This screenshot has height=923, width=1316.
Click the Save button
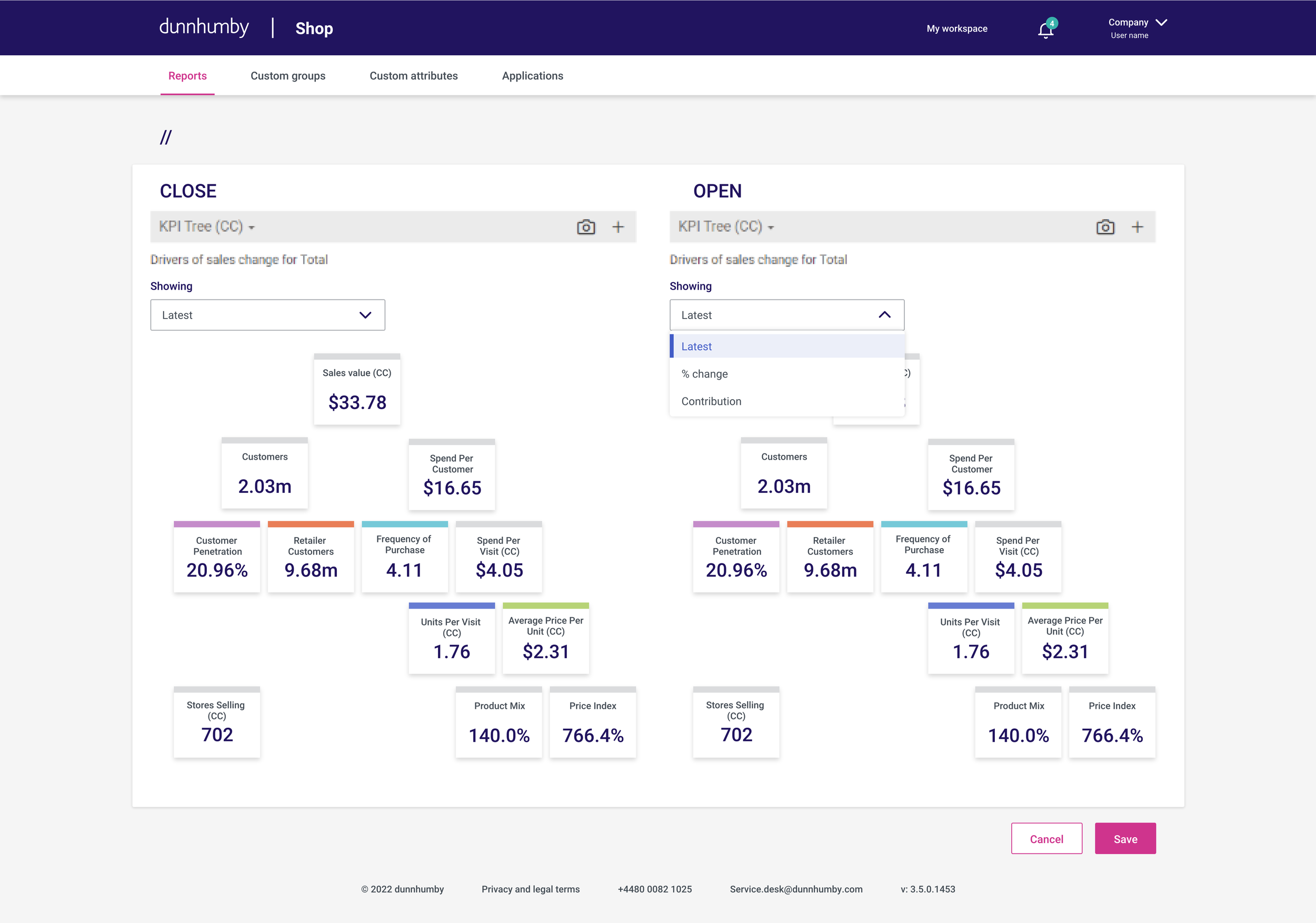(1124, 839)
